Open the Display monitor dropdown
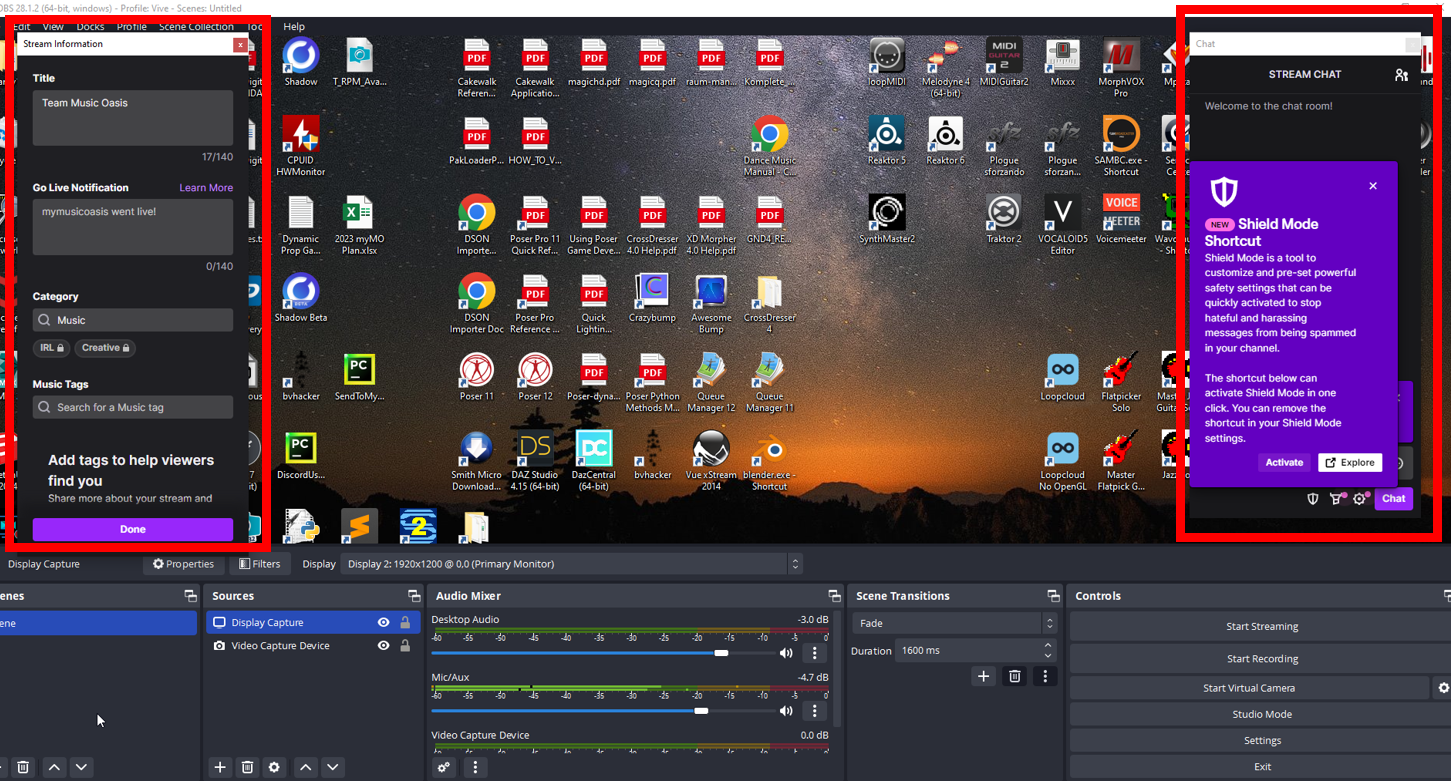The width and height of the screenshot is (1451, 781). pyautogui.click(x=572, y=564)
